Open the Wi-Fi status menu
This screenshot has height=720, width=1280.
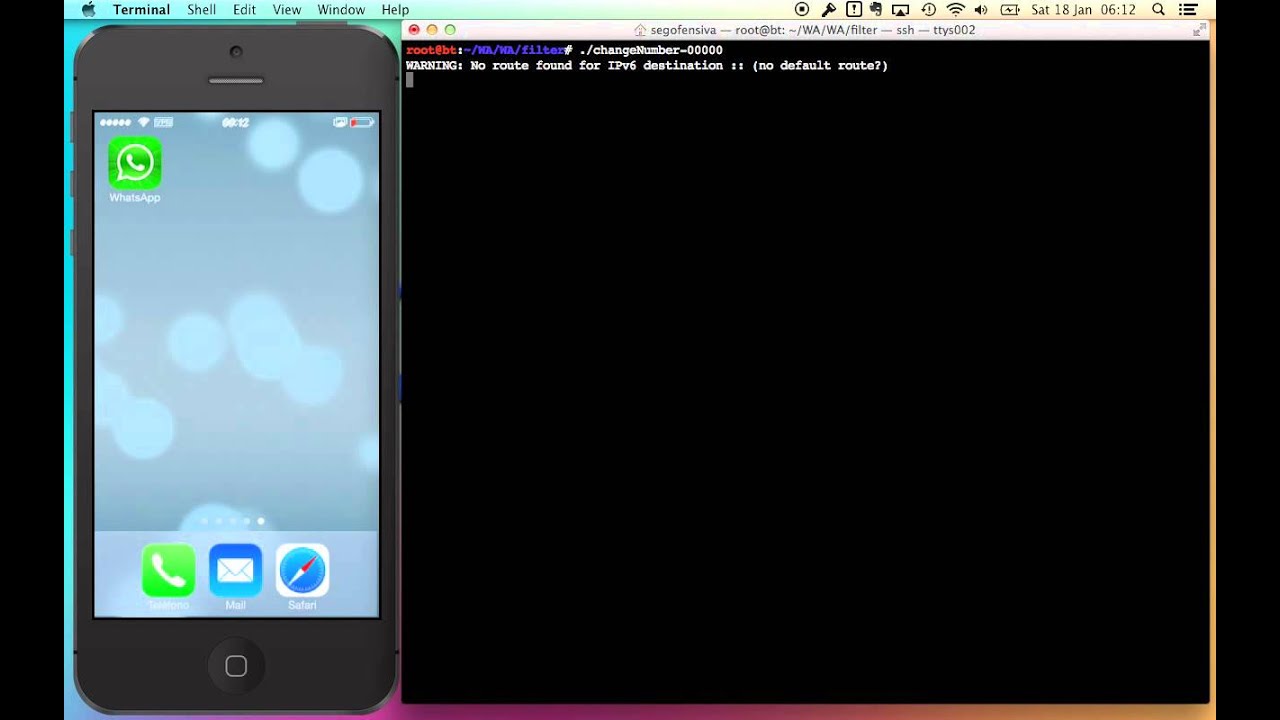[955, 10]
